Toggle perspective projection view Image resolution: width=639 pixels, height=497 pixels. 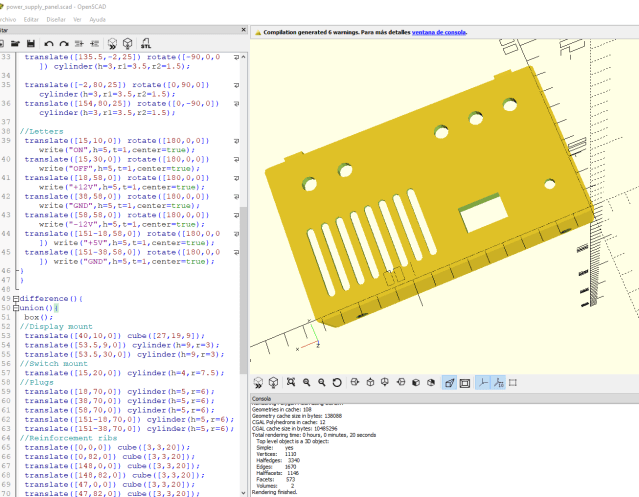(x=450, y=382)
